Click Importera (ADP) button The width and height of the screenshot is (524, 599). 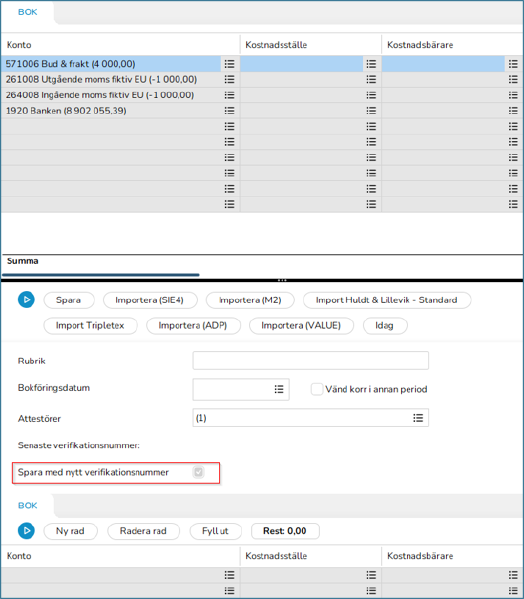click(193, 325)
